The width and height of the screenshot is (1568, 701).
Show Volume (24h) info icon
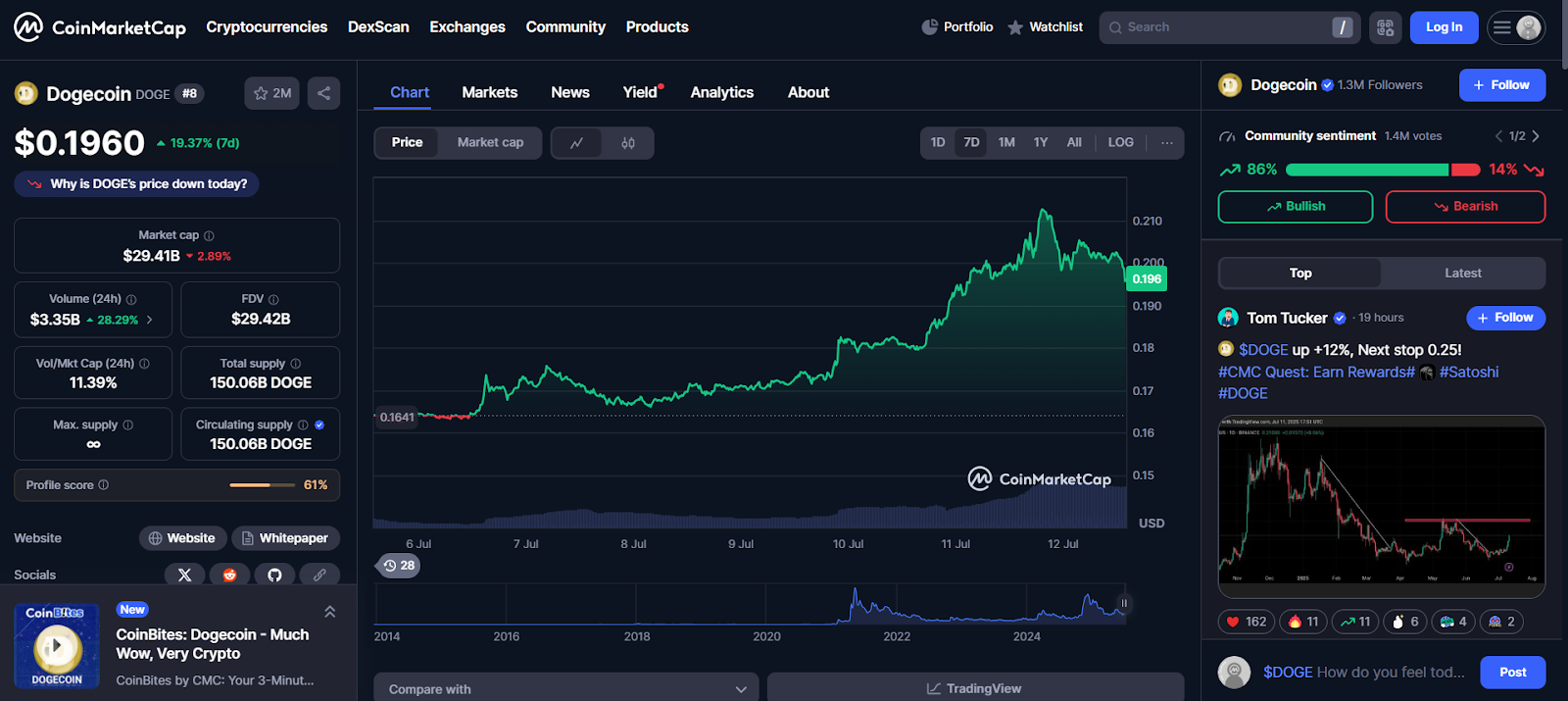tap(131, 299)
